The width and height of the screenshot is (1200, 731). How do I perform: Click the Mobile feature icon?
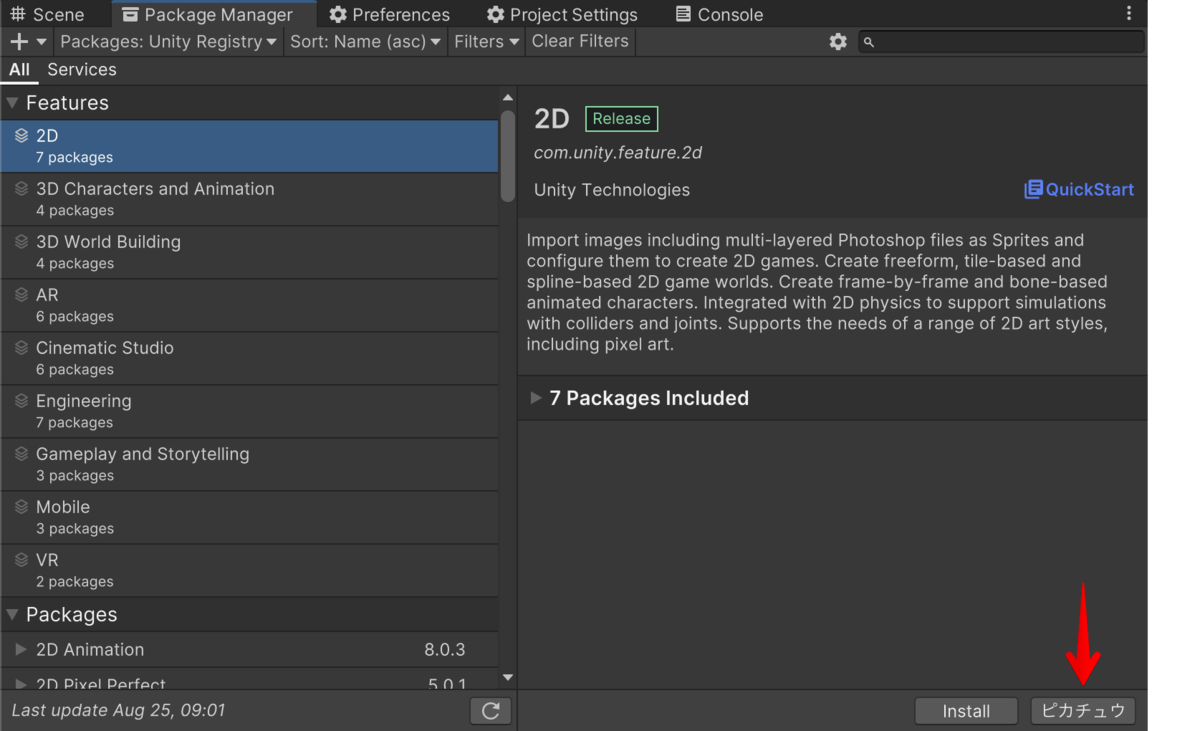tap(22, 507)
